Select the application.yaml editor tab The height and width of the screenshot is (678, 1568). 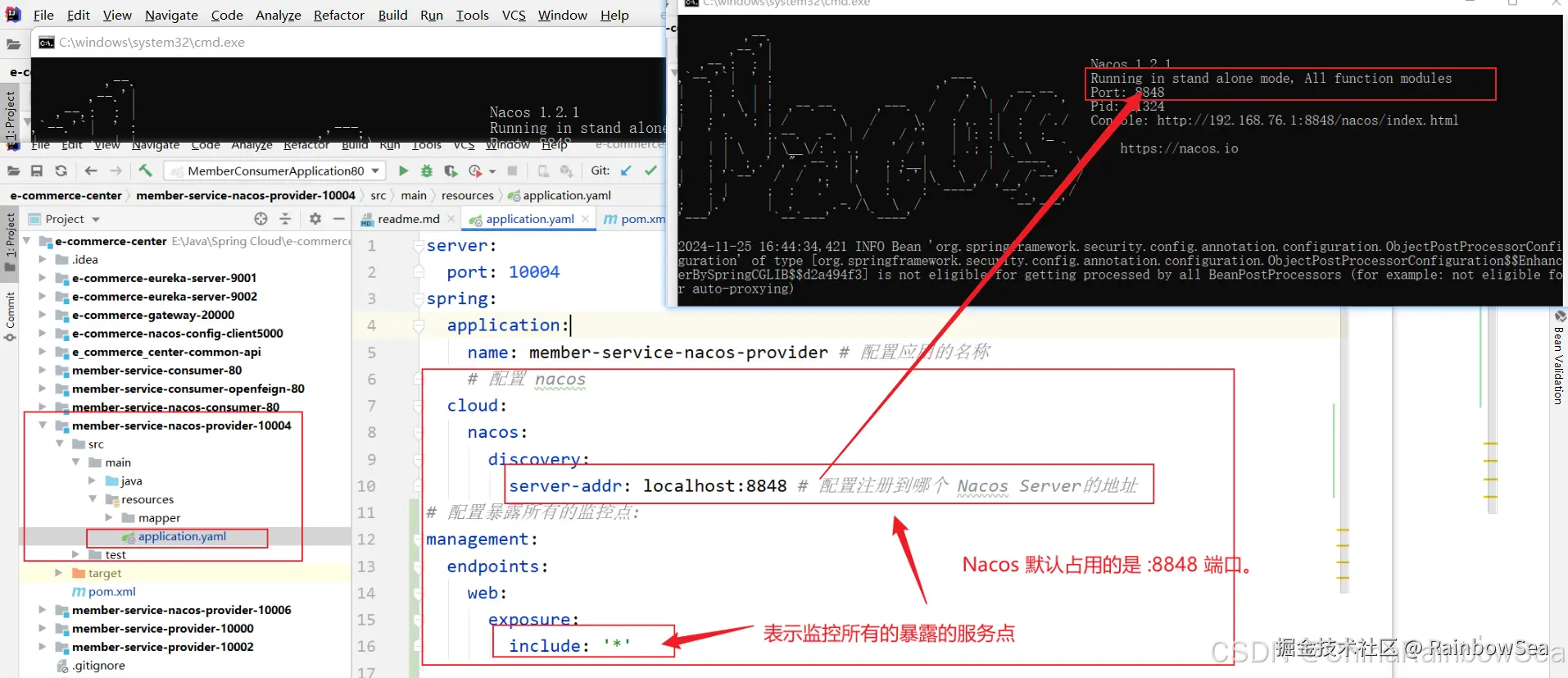[x=530, y=219]
